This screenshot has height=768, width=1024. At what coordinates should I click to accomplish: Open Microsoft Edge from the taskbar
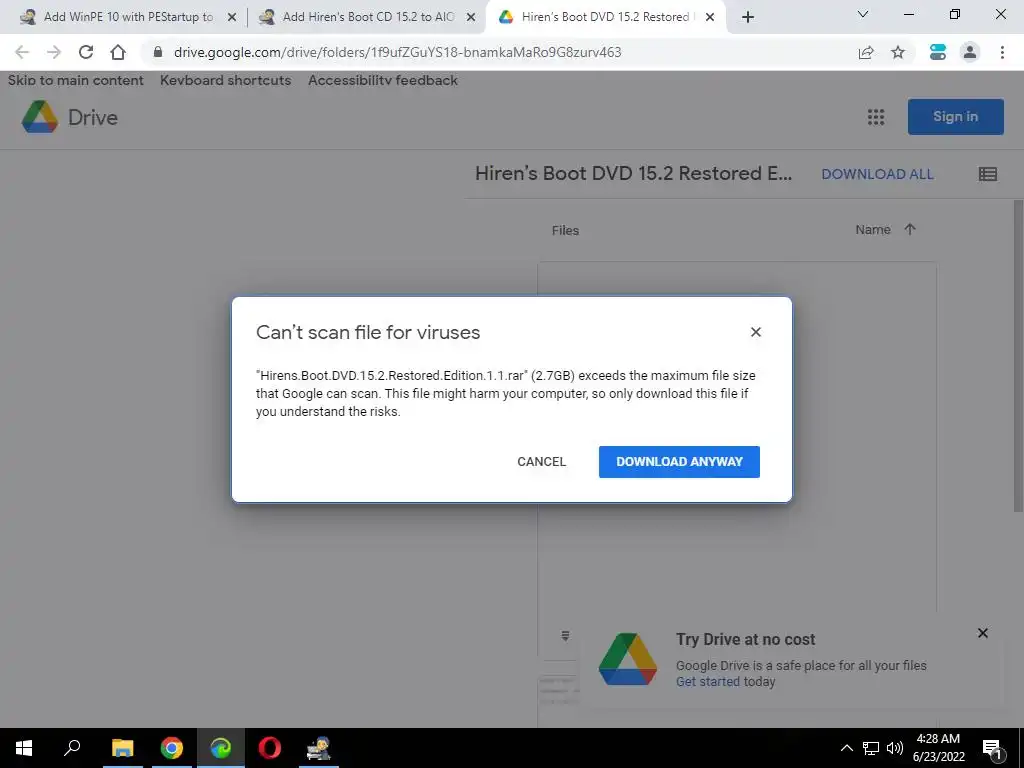click(x=221, y=748)
